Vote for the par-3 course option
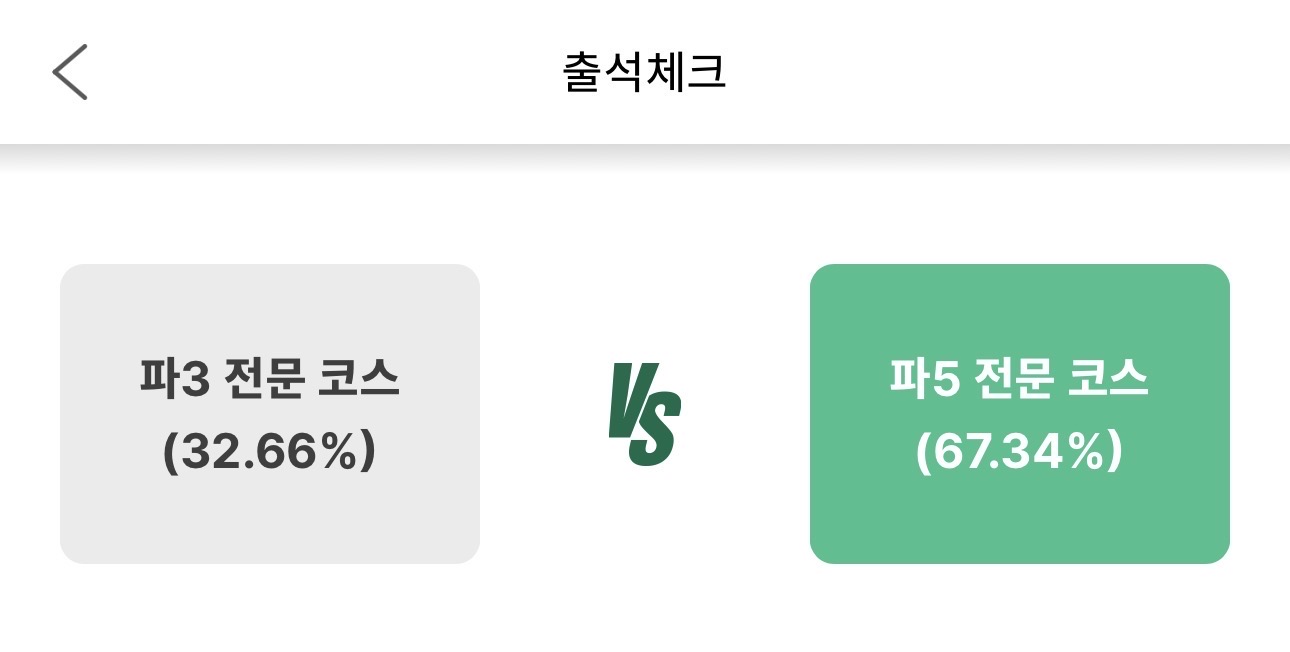This screenshot has height=652, width=1290. [x=270, y=414]
